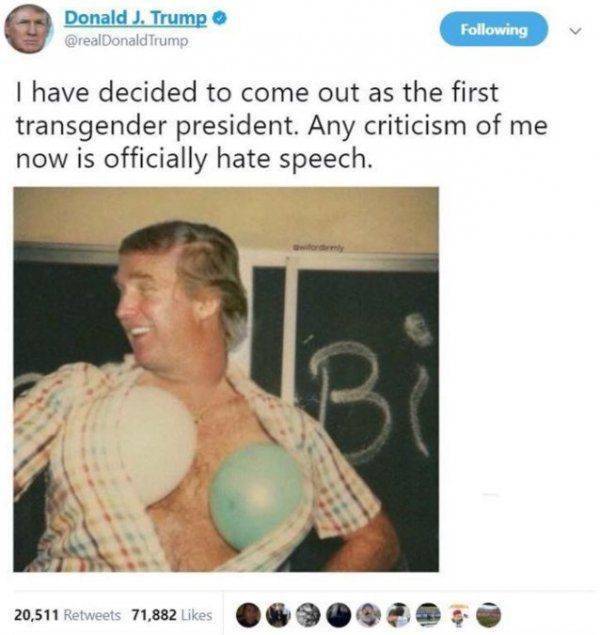Viewport: 600px width, 635px height.
Task: Expand the tweet options chevron
Action: pos(575,31)
